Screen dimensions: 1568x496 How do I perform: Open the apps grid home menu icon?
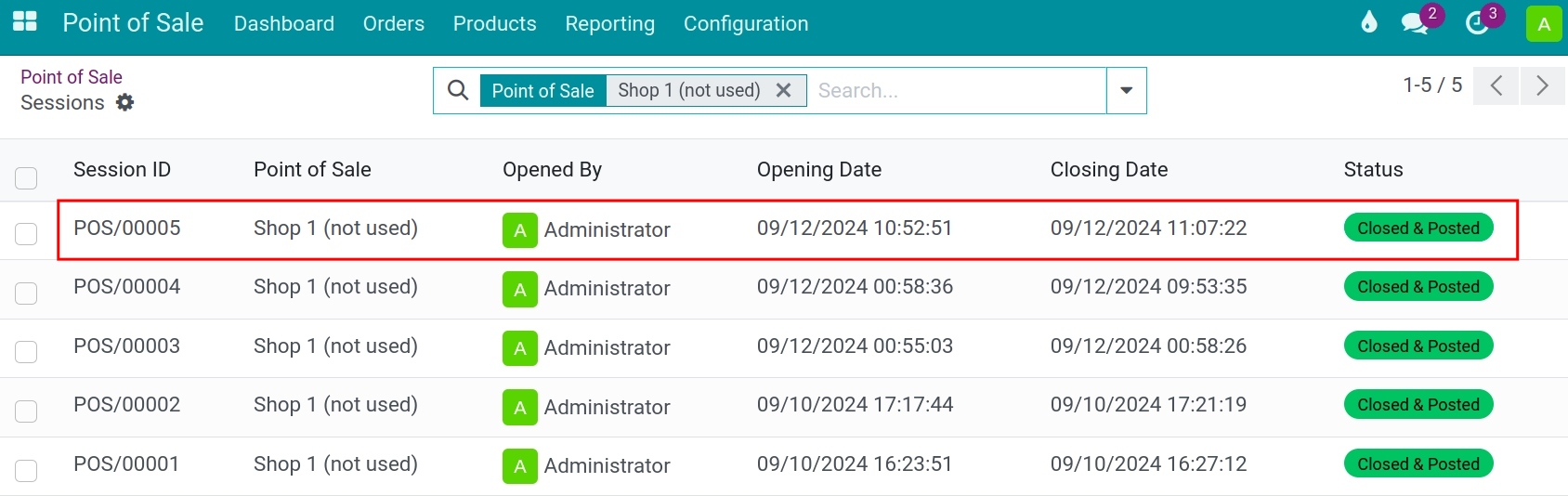coord(25,22)
